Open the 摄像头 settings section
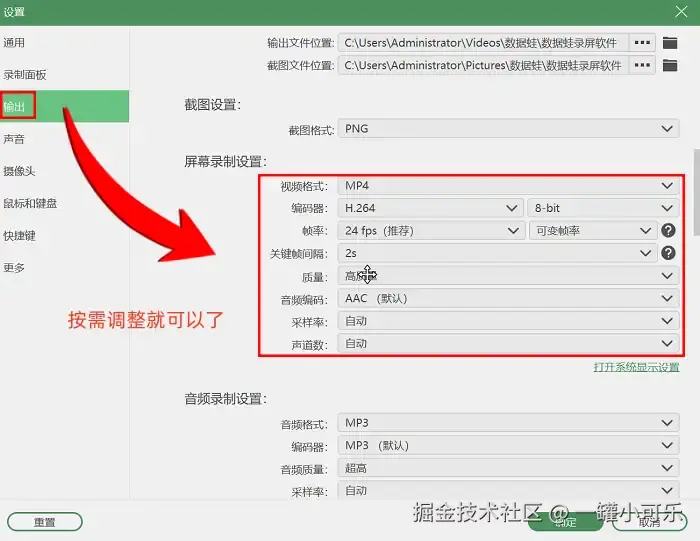 click(x=64, y=171)
